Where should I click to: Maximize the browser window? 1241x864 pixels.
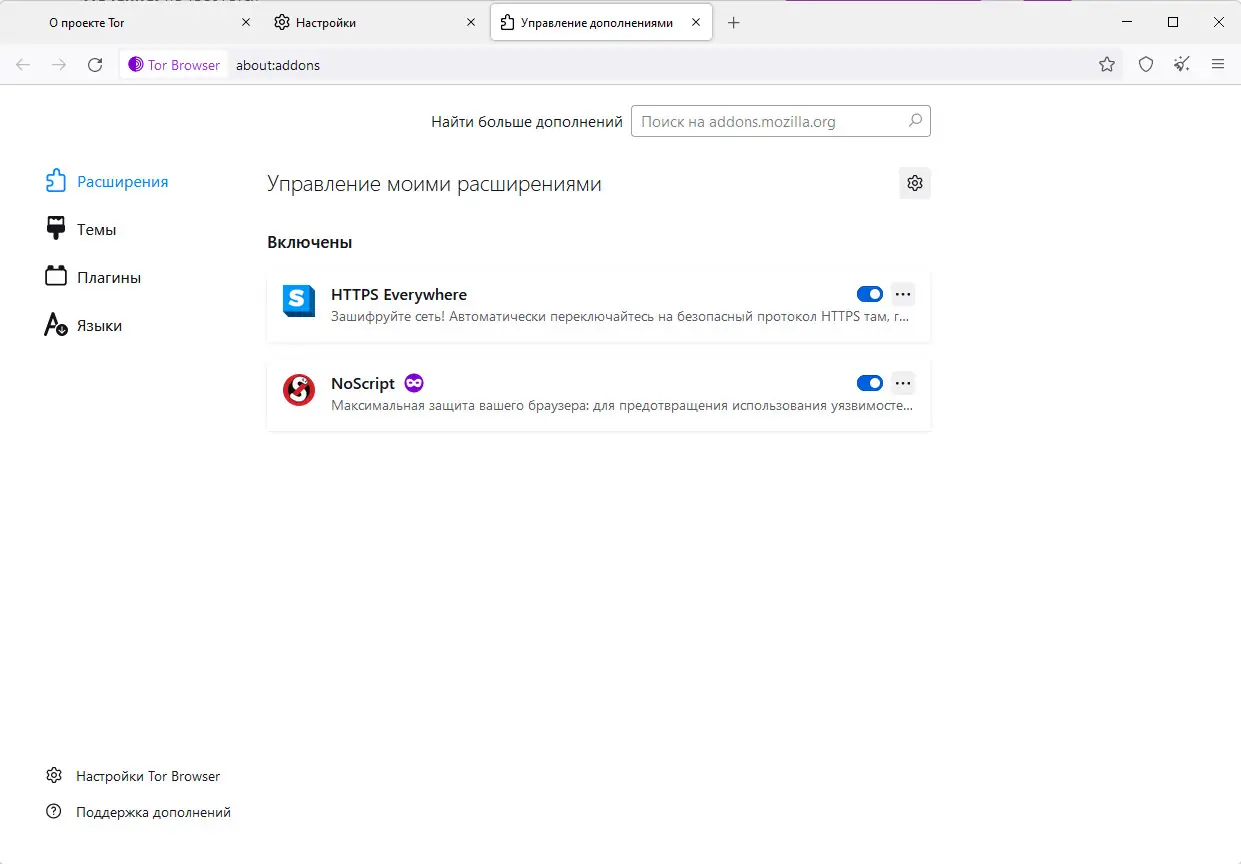tap(1173, 22)
